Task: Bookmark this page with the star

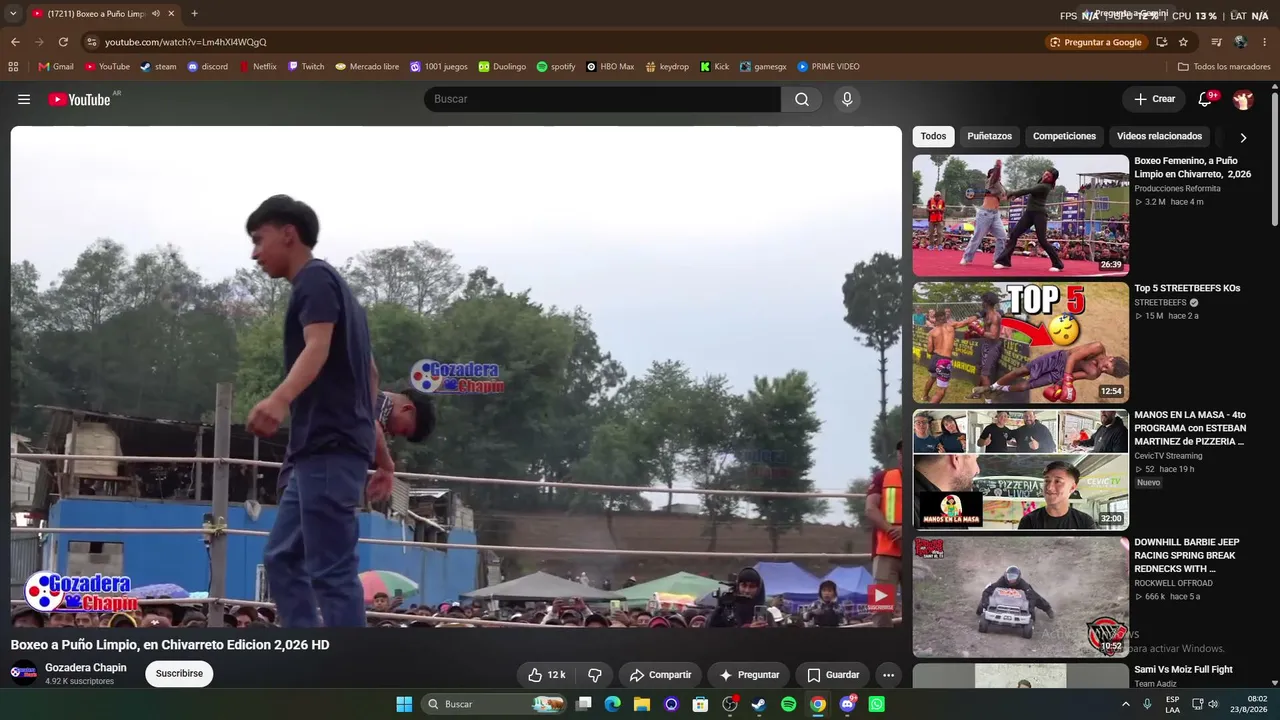Action: 1183,42
